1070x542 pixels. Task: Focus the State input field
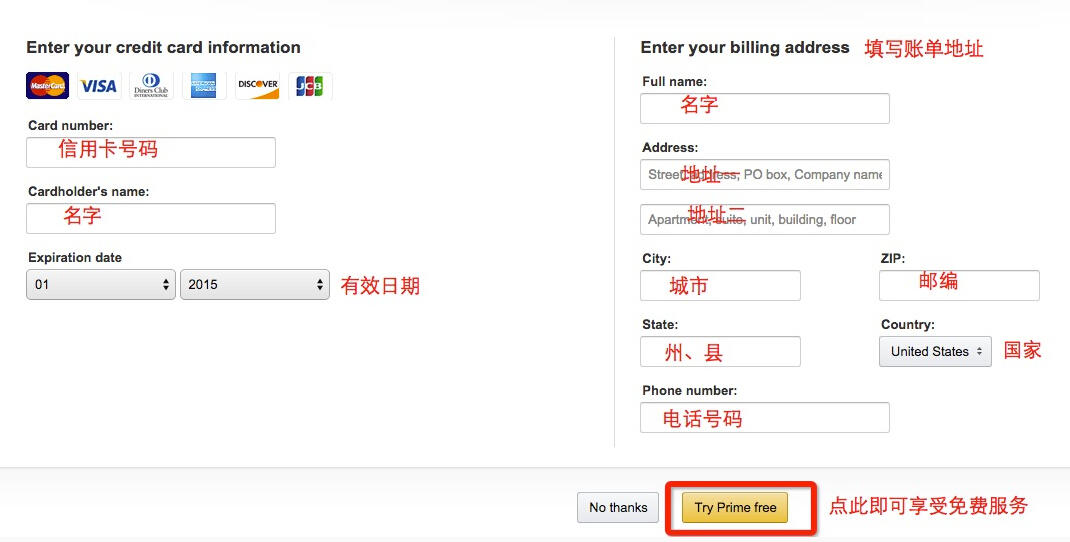click(720, 352)
